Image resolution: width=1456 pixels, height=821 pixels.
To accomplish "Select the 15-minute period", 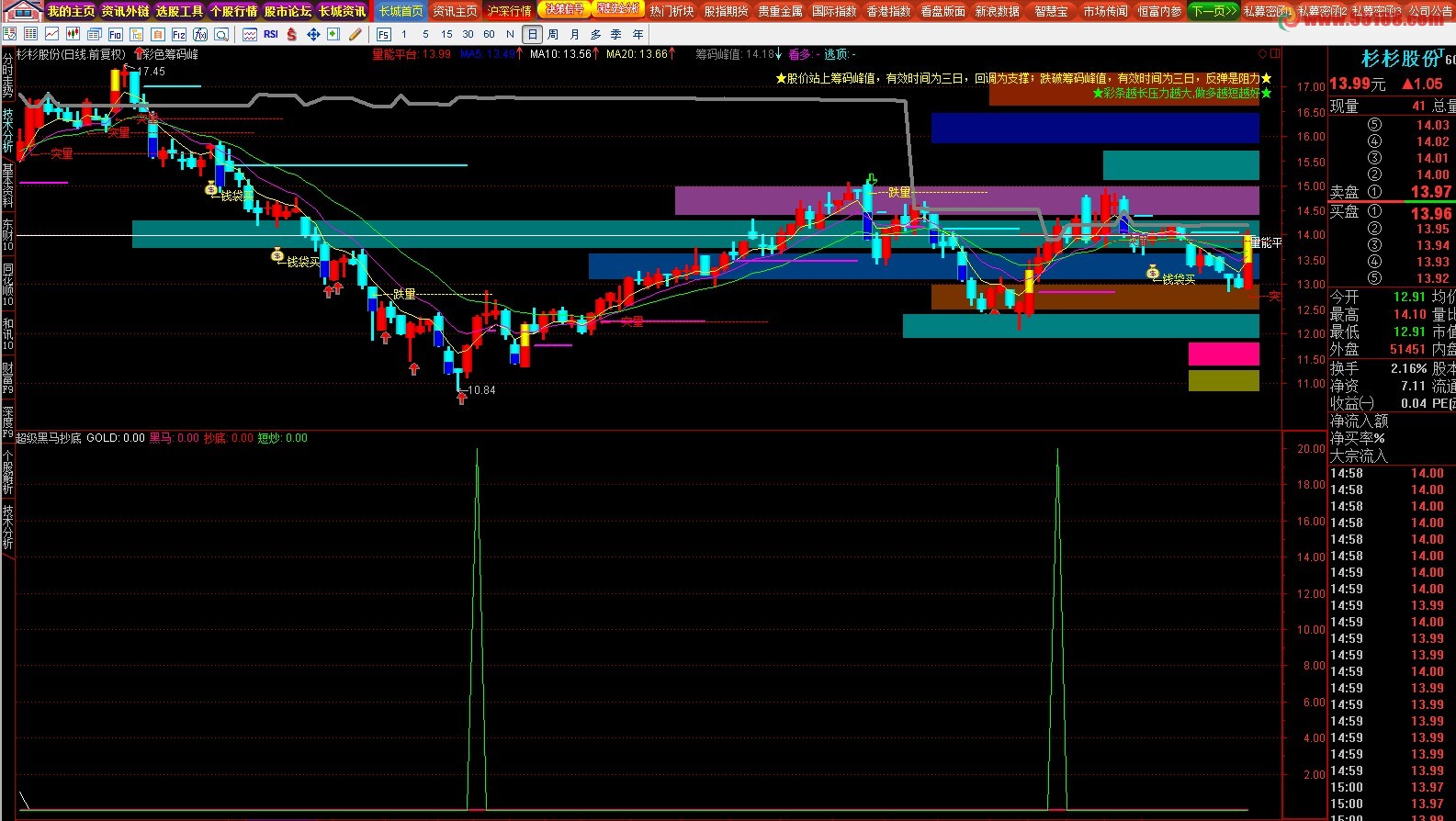I will pyautogui.click(x=446, y=34).
